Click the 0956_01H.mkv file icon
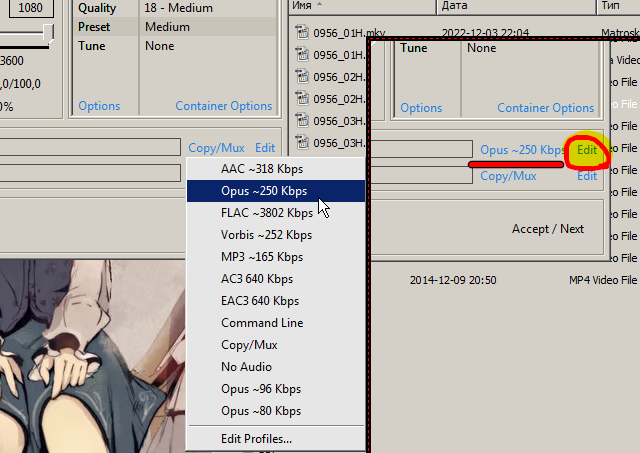The height and width of the screenshot is (453, 640). [302, 32]
